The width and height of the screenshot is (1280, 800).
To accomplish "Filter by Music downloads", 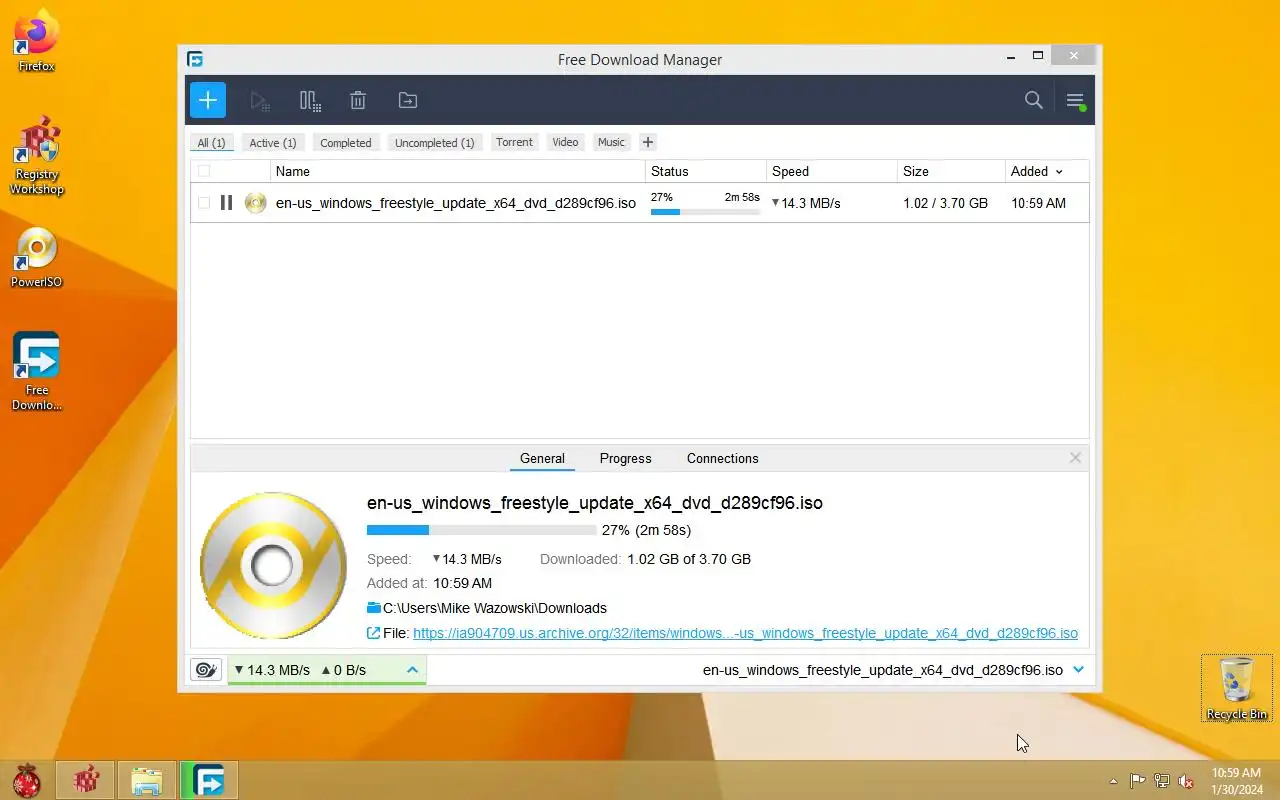I will [x=611, y=142].
